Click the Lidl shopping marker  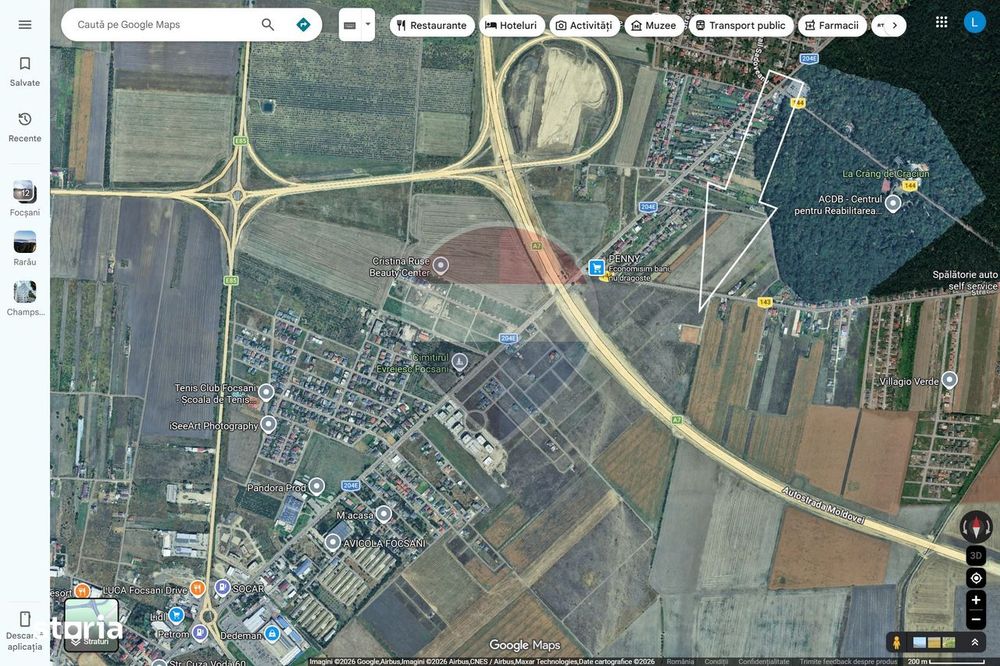(x=177, y=616)
